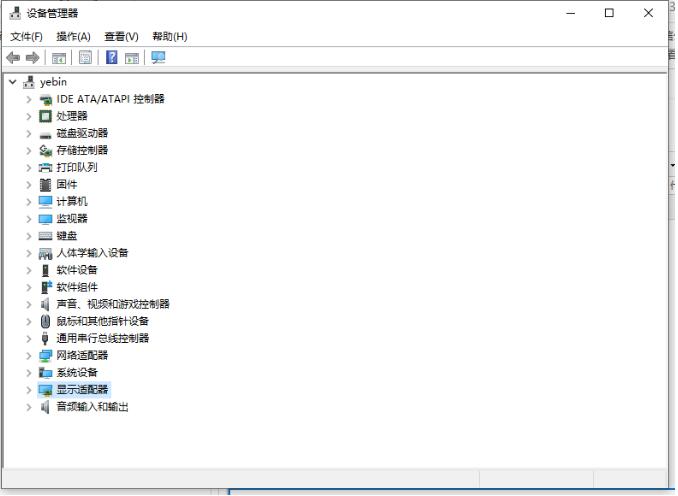Viewport: 678px width, 496px height.
Task: Click the IDE ATA/ATAPI 控制器 icon
Action: point(45,99)
